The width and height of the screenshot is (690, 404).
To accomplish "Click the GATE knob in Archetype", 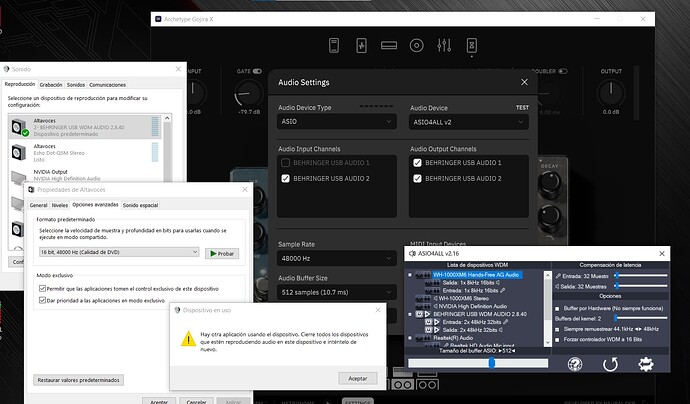I will tap(249, 93).
